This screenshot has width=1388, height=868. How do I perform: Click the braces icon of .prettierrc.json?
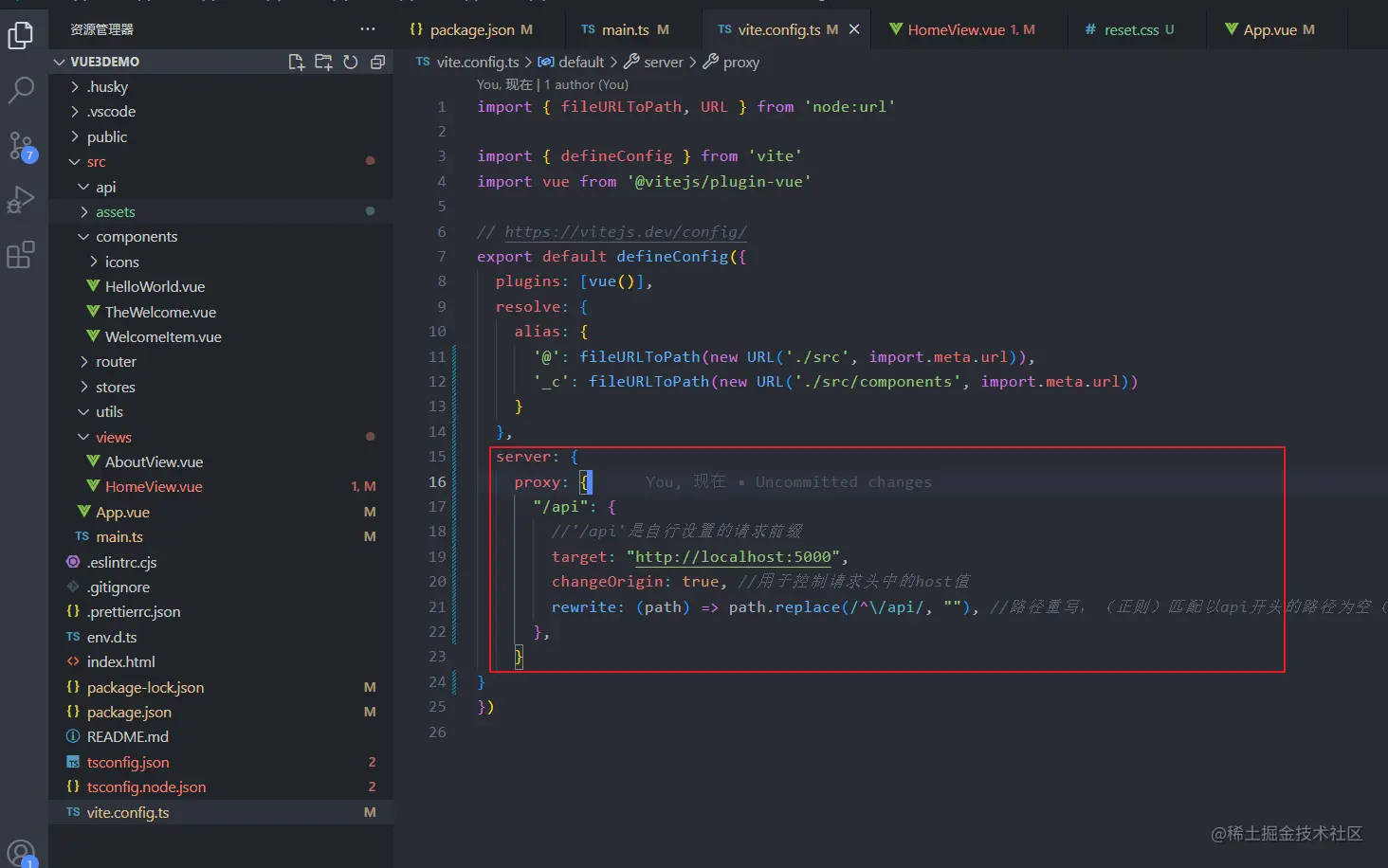click(73, 611)
